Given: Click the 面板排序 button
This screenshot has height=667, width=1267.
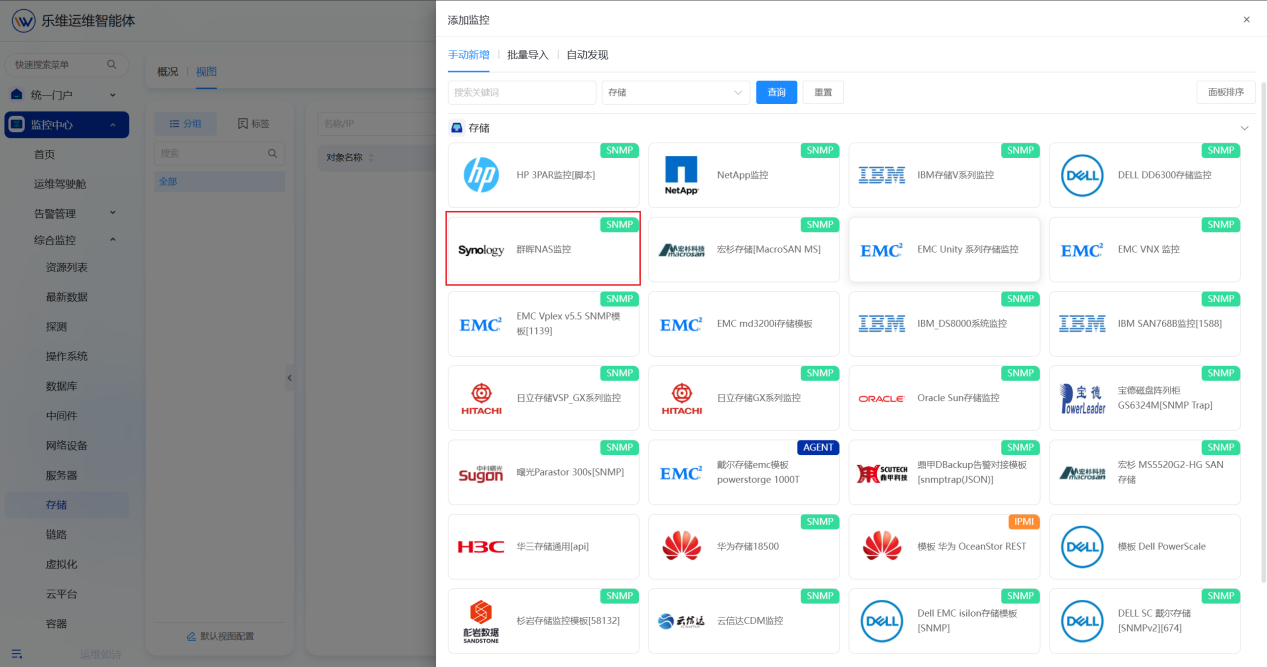Looking at the screenshot, I should pyautogui.click(x=1225, y=92).
